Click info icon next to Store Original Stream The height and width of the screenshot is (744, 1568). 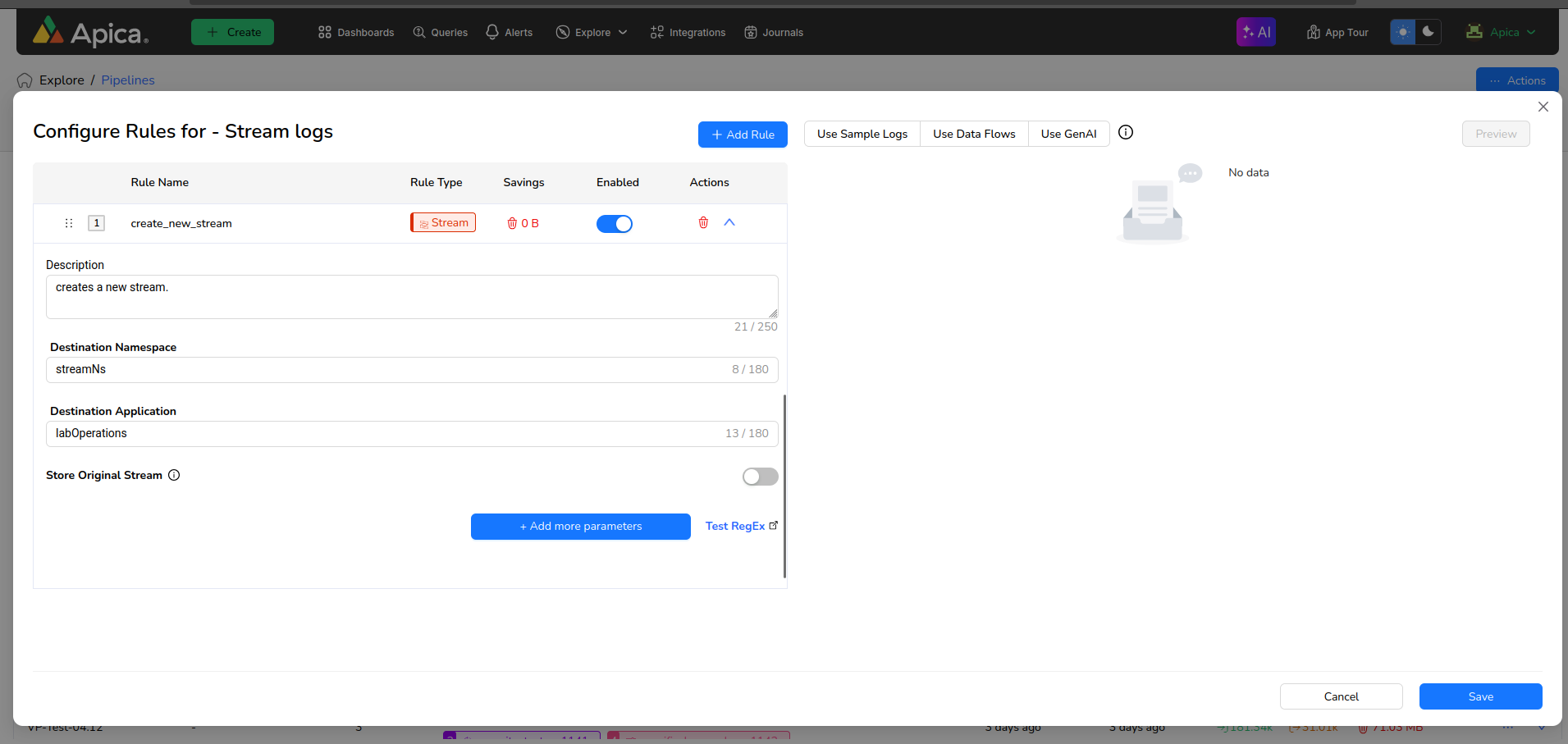tap(174, 475)
